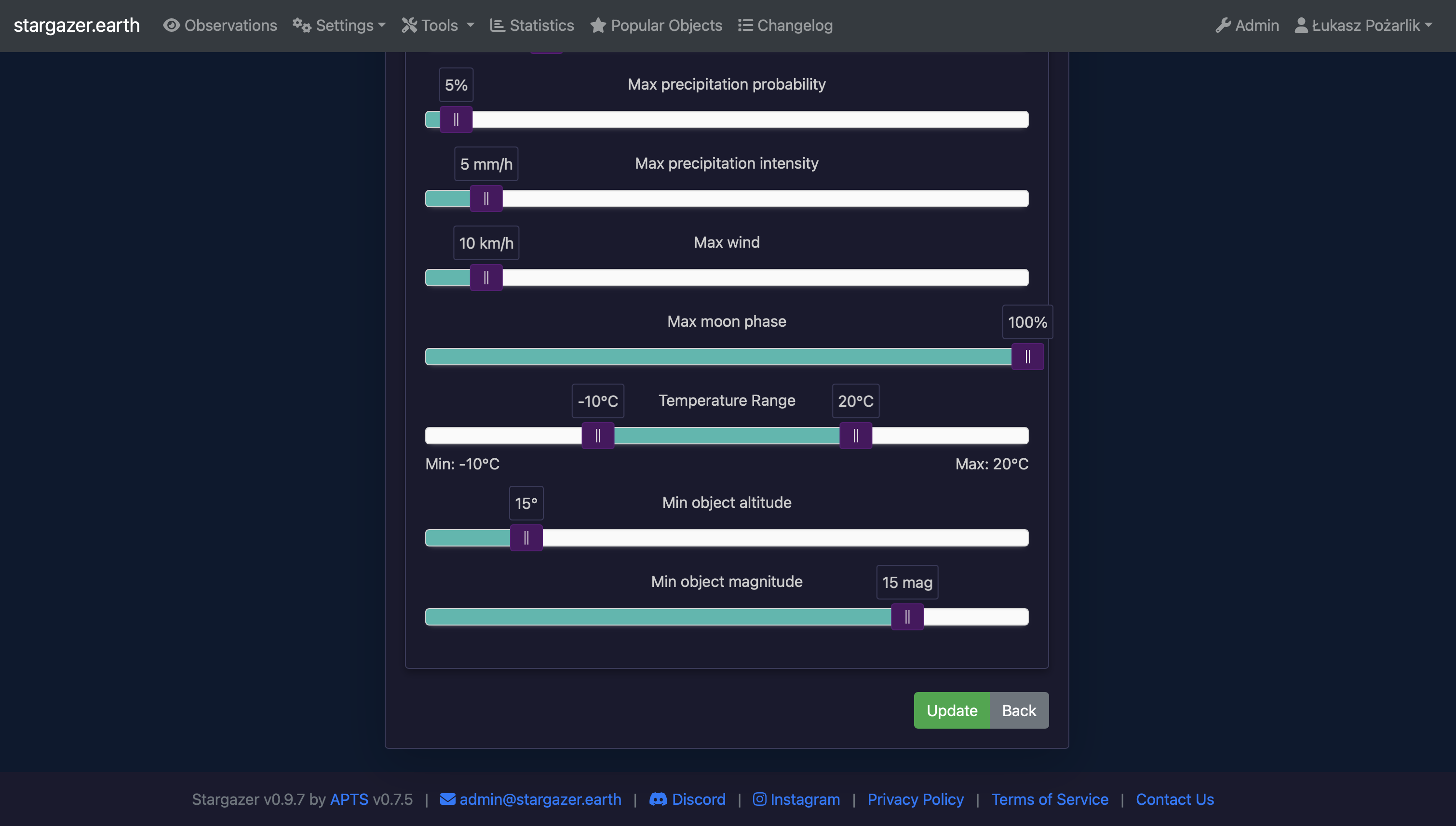
Task: Click the envelope icon in the footer
Action: click(448, 799)
